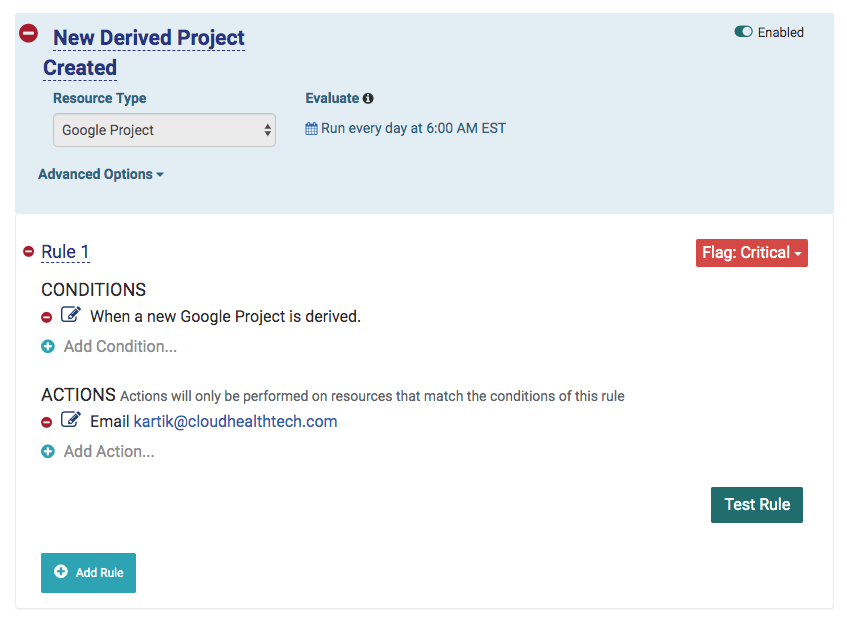This screenshot has height=622, width=847.
Task: Edit the Google Project derived condition
Action: point(71,315)
